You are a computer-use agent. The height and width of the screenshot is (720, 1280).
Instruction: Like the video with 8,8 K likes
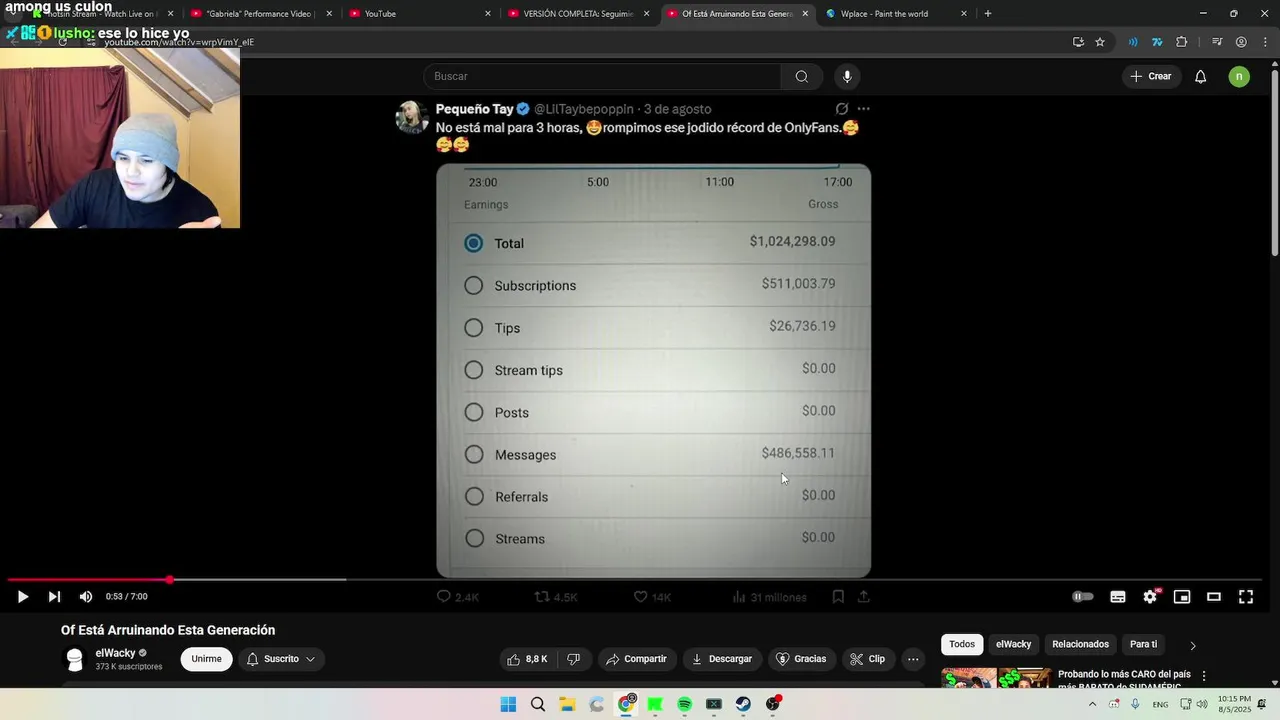(x=527, y=659)
